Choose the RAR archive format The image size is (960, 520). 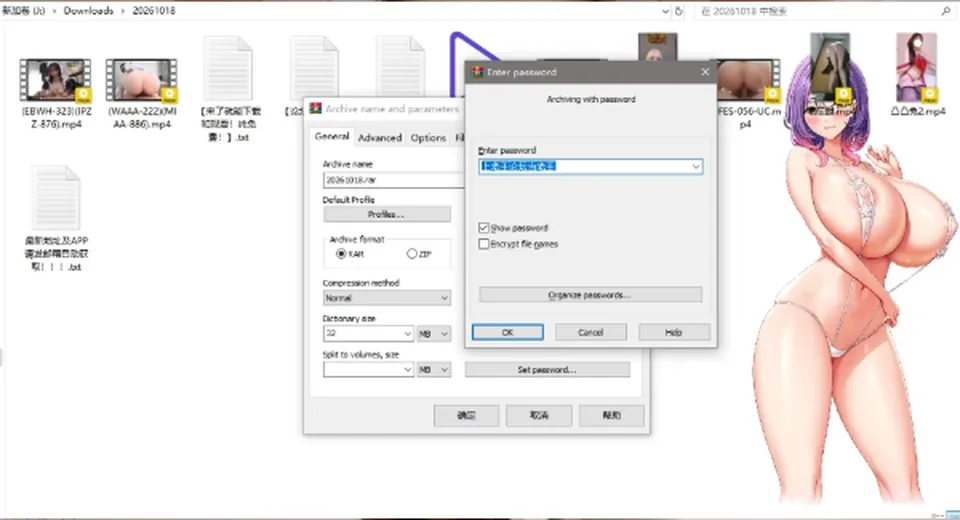pos(341,254)
